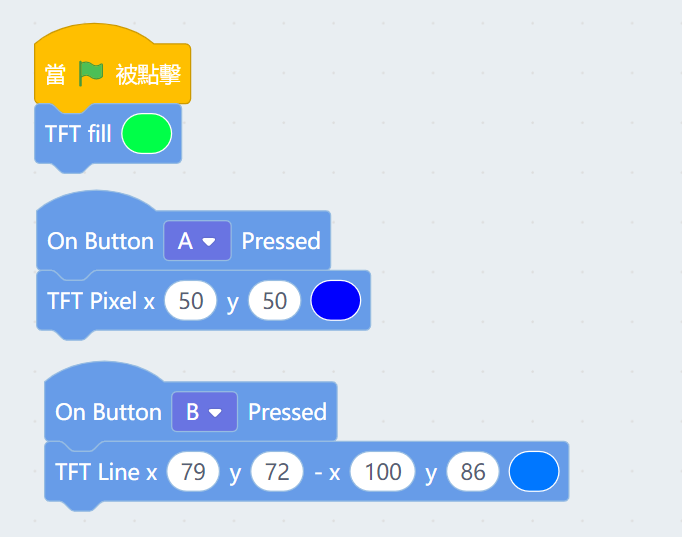The image size is (682, 537).
Task: Edit the start y value 72 in TFT Line
Action: [x=277, y=472]
